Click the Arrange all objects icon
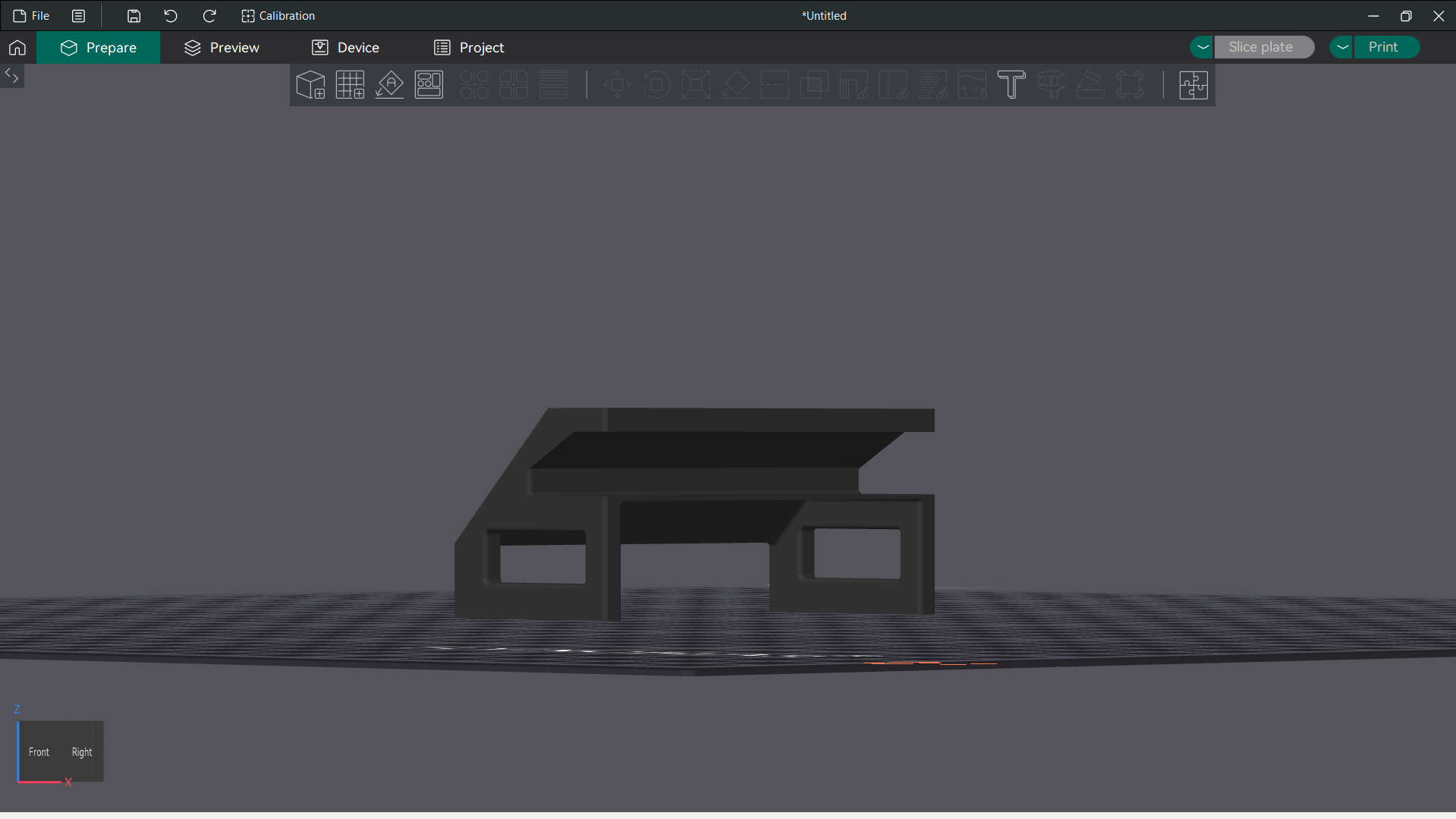Screen dimensions: 1456x819 [429, 85]
